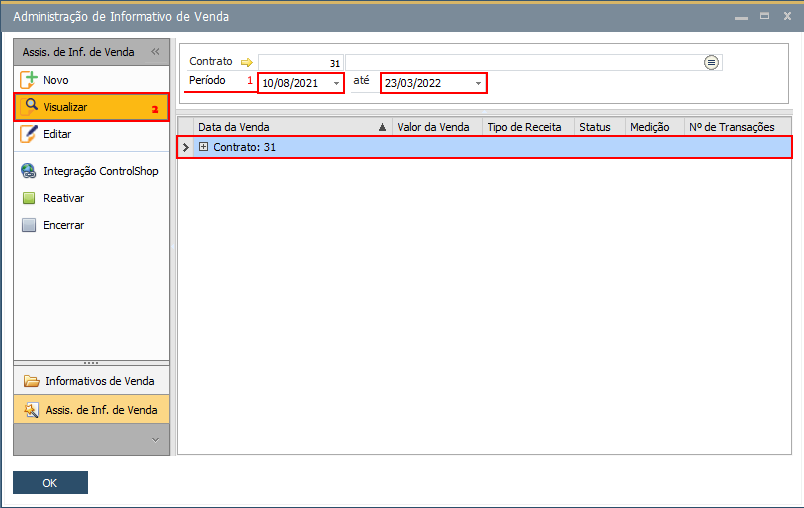This screenshot has height=508, width=804.
Task: Close the Administração de Informativo de Venda window
Action: [x=788, y=16]
